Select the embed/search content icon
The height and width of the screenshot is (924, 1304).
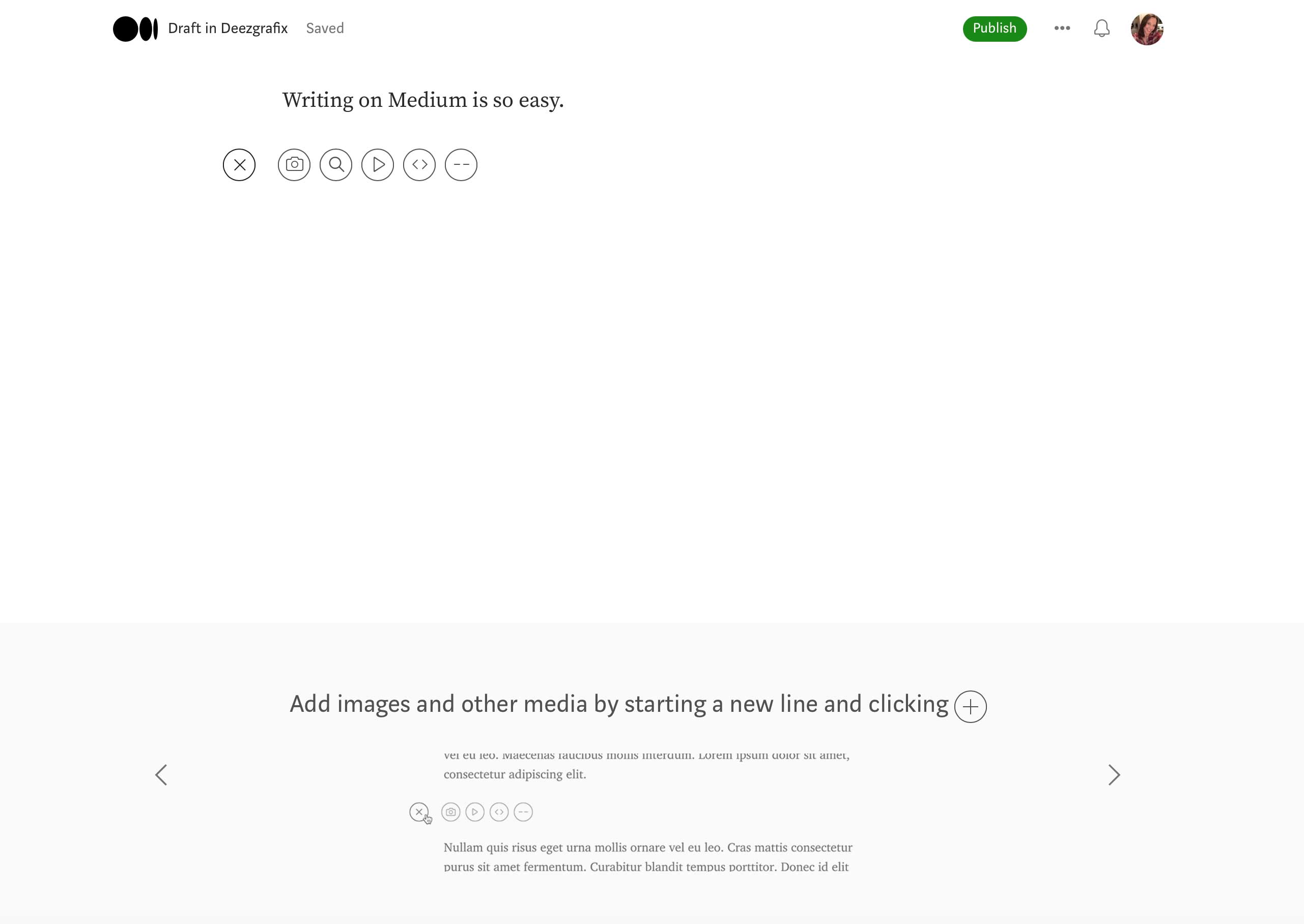336,164
